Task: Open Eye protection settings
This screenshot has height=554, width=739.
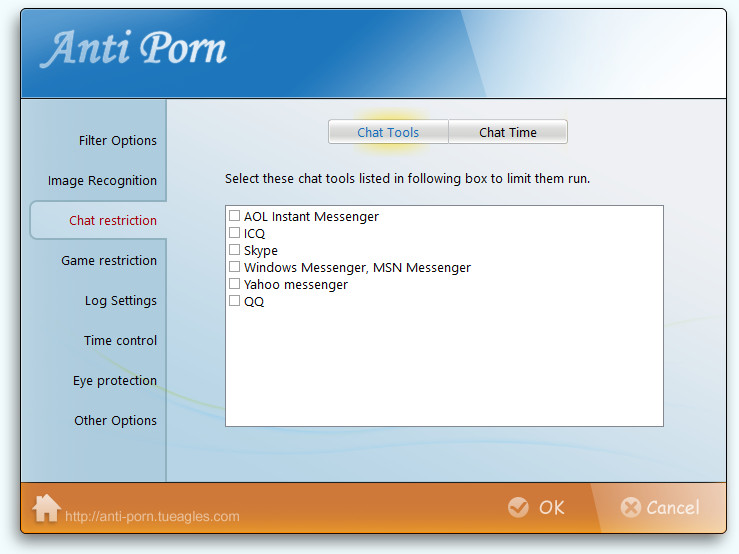Action: tap(115, 380)
